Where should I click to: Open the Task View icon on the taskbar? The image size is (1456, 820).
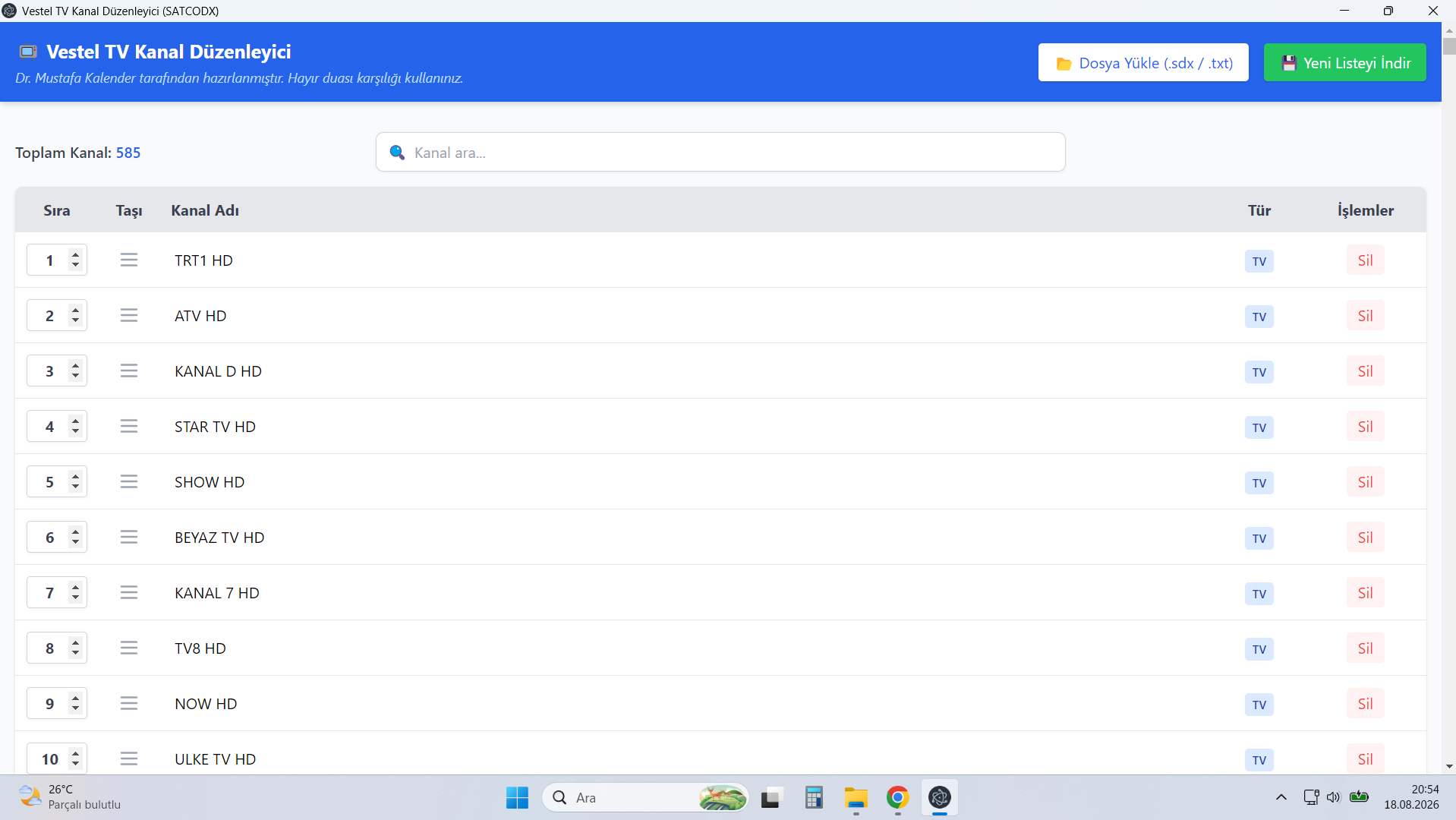point(771,797)
